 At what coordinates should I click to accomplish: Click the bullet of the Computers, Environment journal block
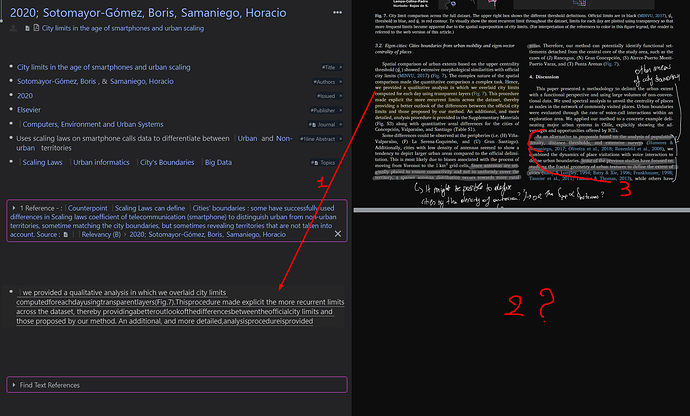click(x=11, y=124)
